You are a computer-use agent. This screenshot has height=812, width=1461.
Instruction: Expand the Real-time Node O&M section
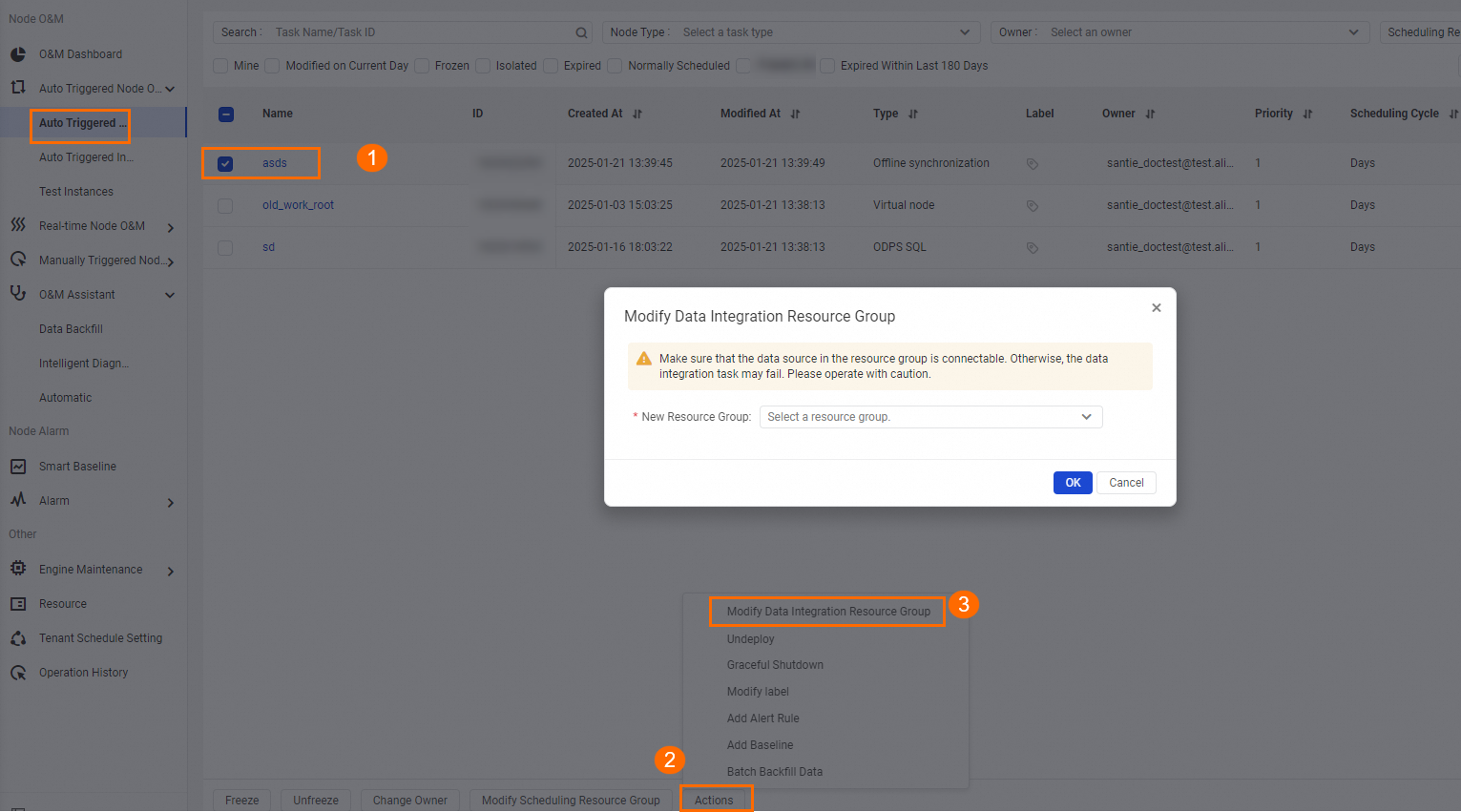pyautogui.click(x=171, y=227)
